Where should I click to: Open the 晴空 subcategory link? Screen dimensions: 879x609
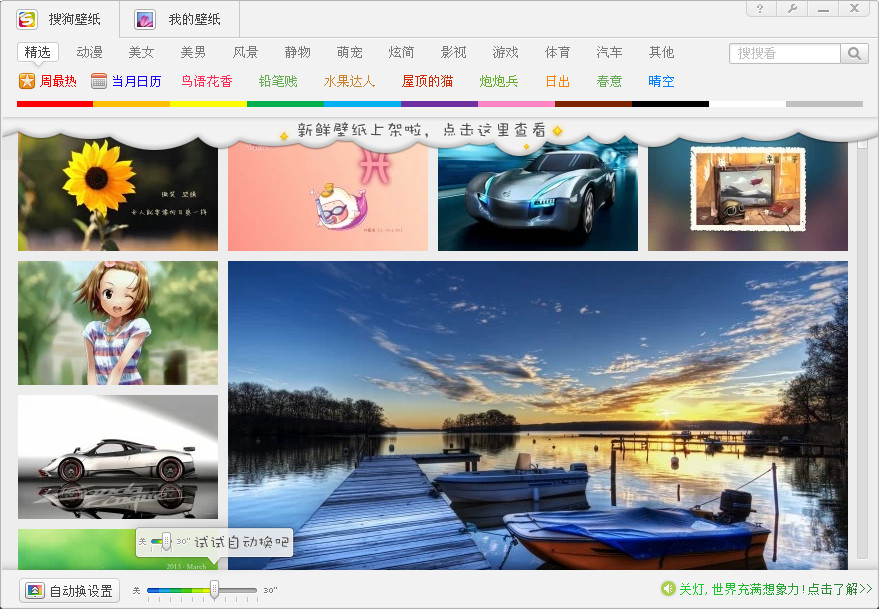pyautogui.click(x=659, y=81)
